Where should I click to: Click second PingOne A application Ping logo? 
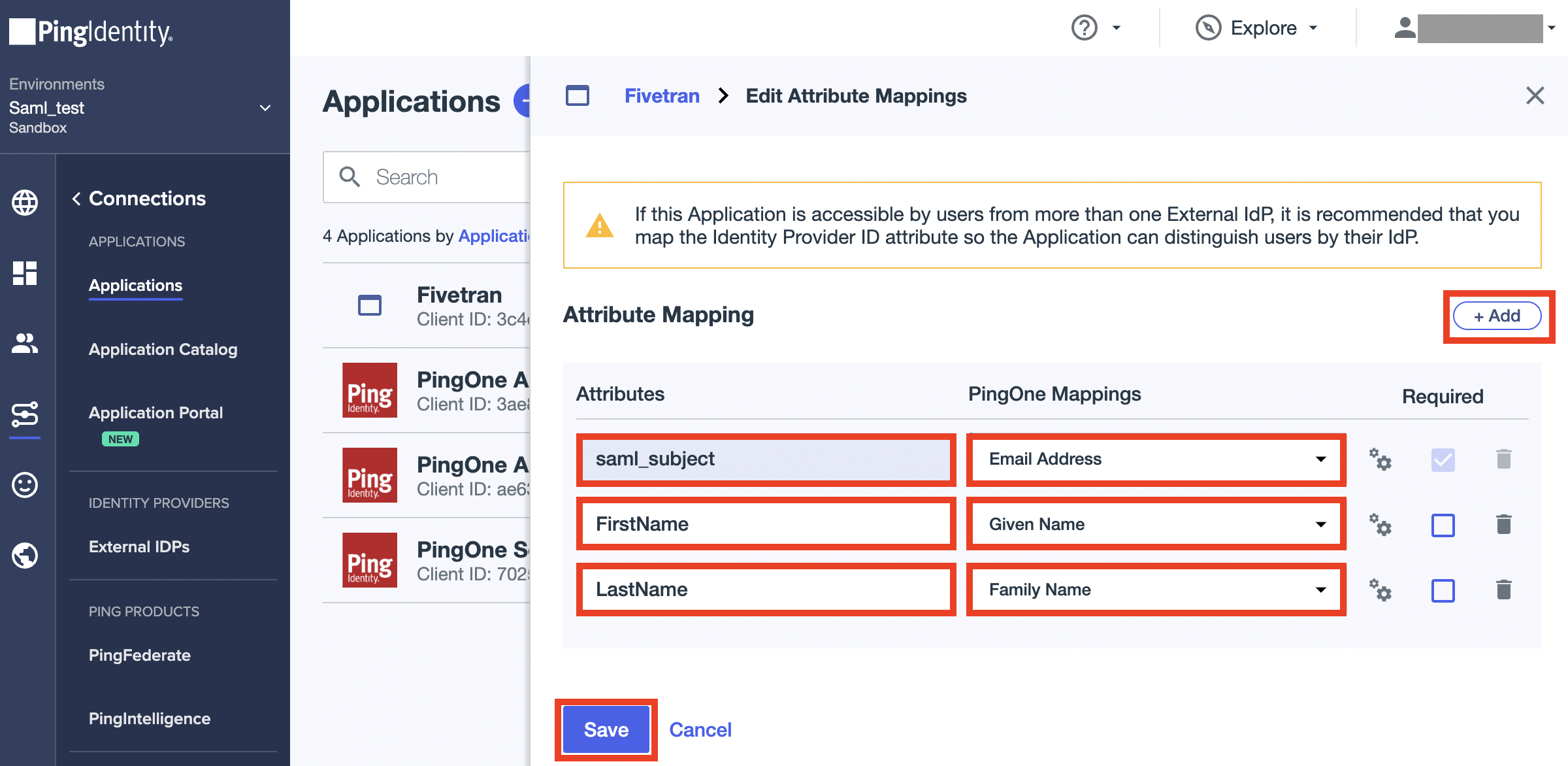point(370,475)
